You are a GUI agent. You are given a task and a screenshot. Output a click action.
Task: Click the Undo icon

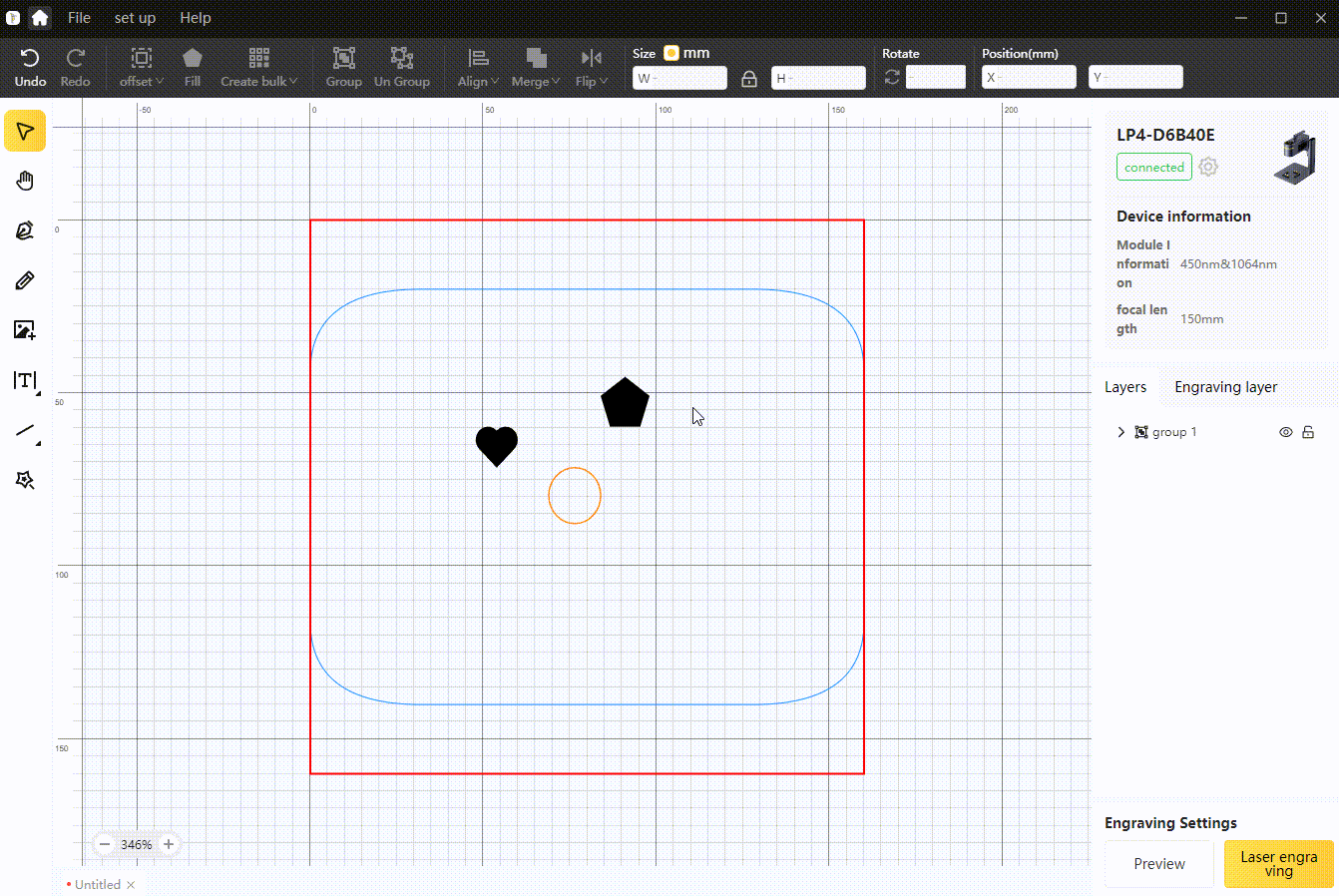tap(30, 67)
